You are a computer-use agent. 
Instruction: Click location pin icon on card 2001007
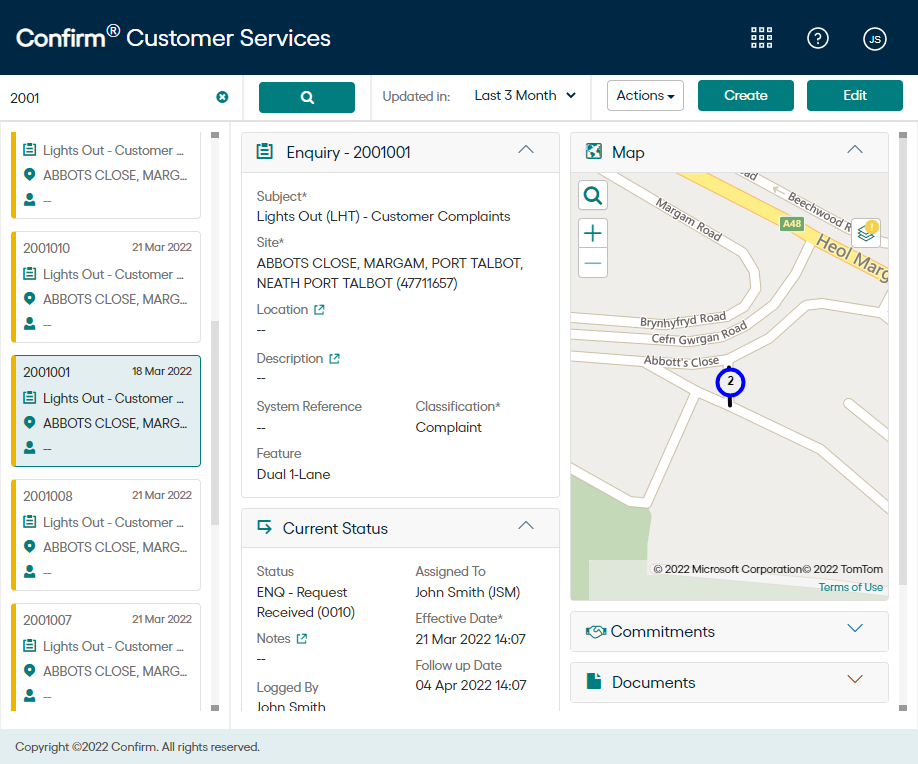point(29,670)
